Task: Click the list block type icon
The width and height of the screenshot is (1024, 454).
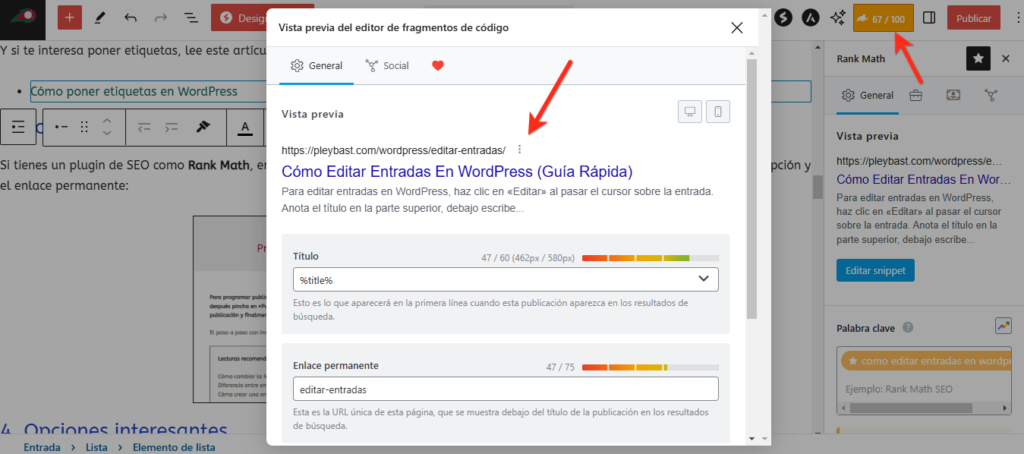Action: point(18,127)
